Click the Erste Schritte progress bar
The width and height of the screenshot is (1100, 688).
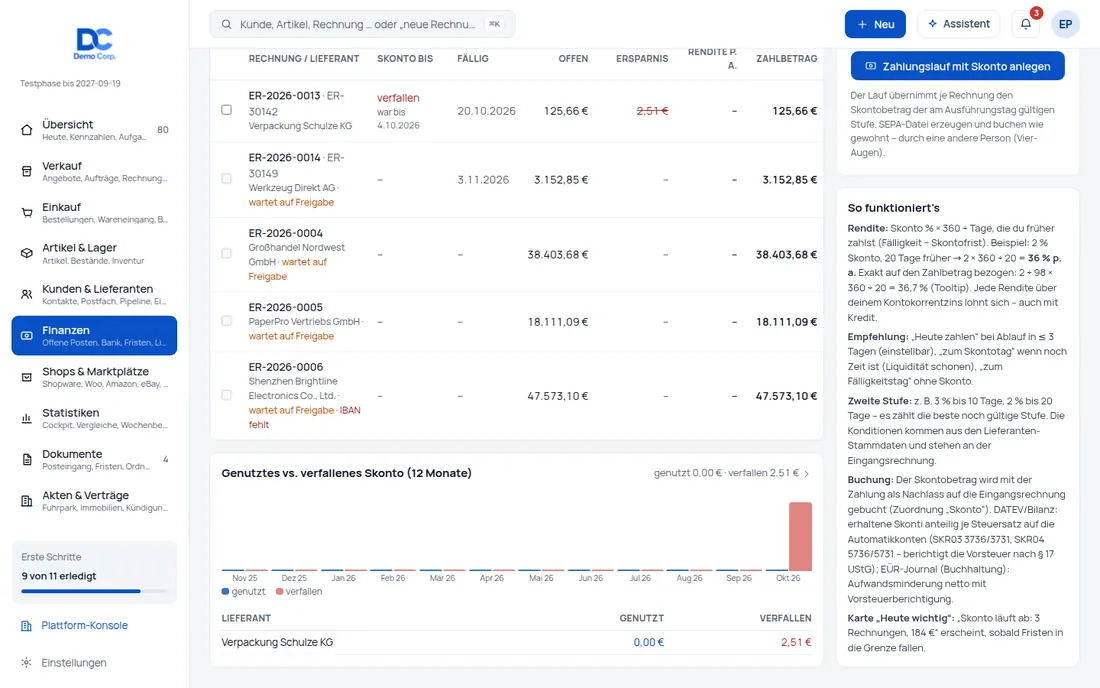click(94, 591)
